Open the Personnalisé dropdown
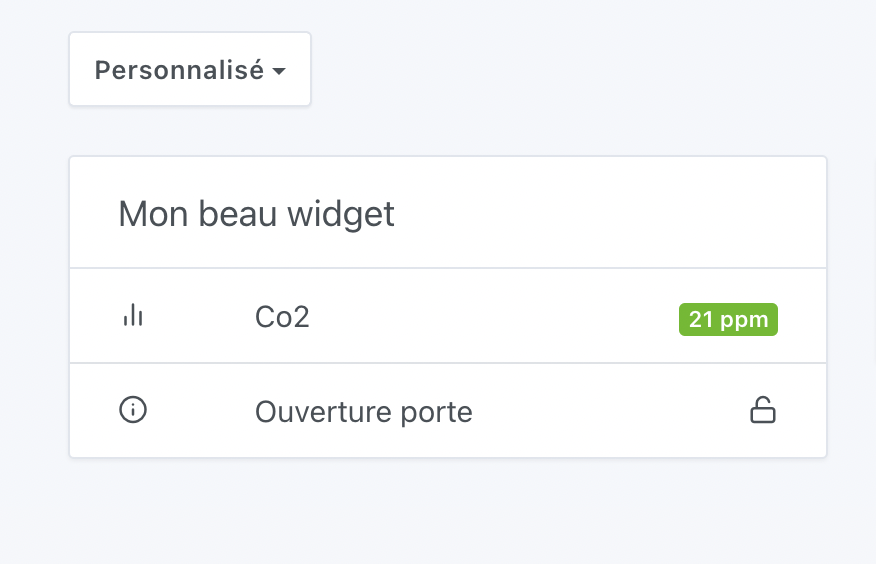The height and width of the screenshot is (564, 876). pyautogui.click(x=190, y=70)
